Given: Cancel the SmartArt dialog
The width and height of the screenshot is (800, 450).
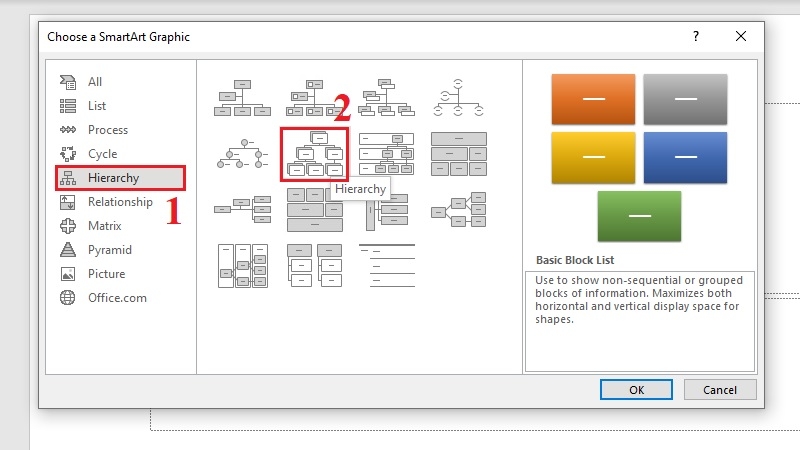Looking at the screenshot, I should [720, 390].
